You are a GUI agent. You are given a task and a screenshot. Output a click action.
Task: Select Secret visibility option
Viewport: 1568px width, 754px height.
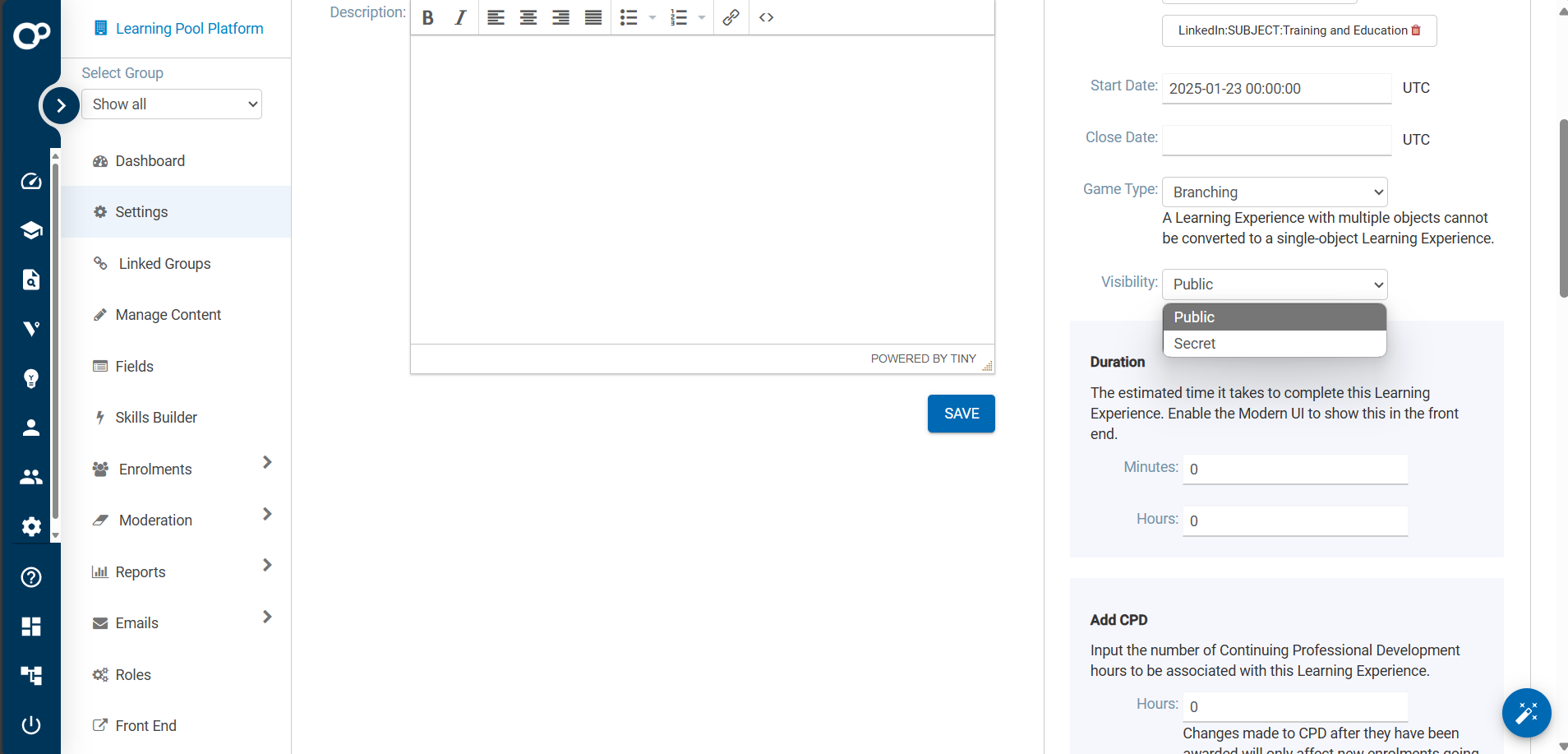point(1196,344)
